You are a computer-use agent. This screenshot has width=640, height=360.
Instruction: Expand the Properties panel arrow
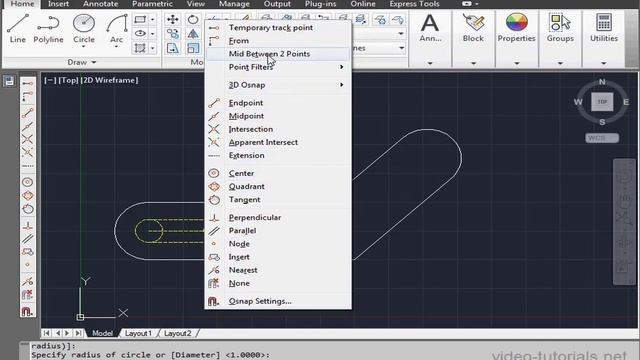[x=516, y=63]
